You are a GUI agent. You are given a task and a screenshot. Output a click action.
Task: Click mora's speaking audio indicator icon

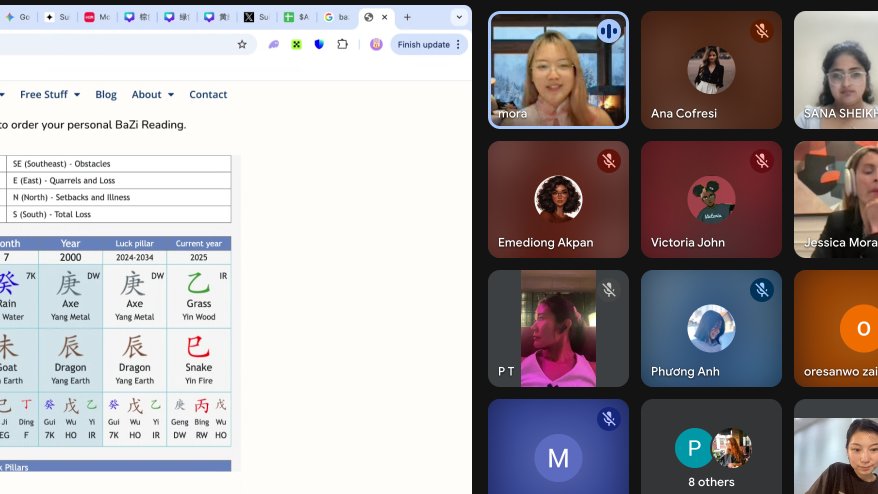point(609,31)
